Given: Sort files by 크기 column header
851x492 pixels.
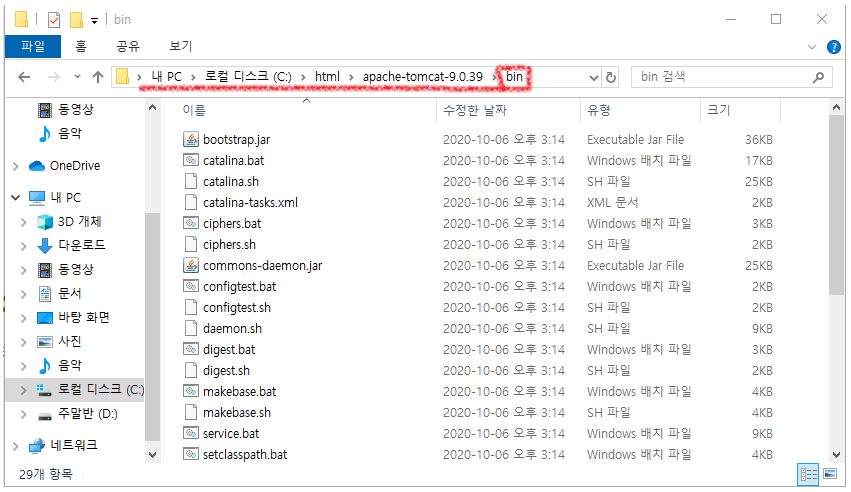Looking at the screenshot, I should [x=719, y=111].
